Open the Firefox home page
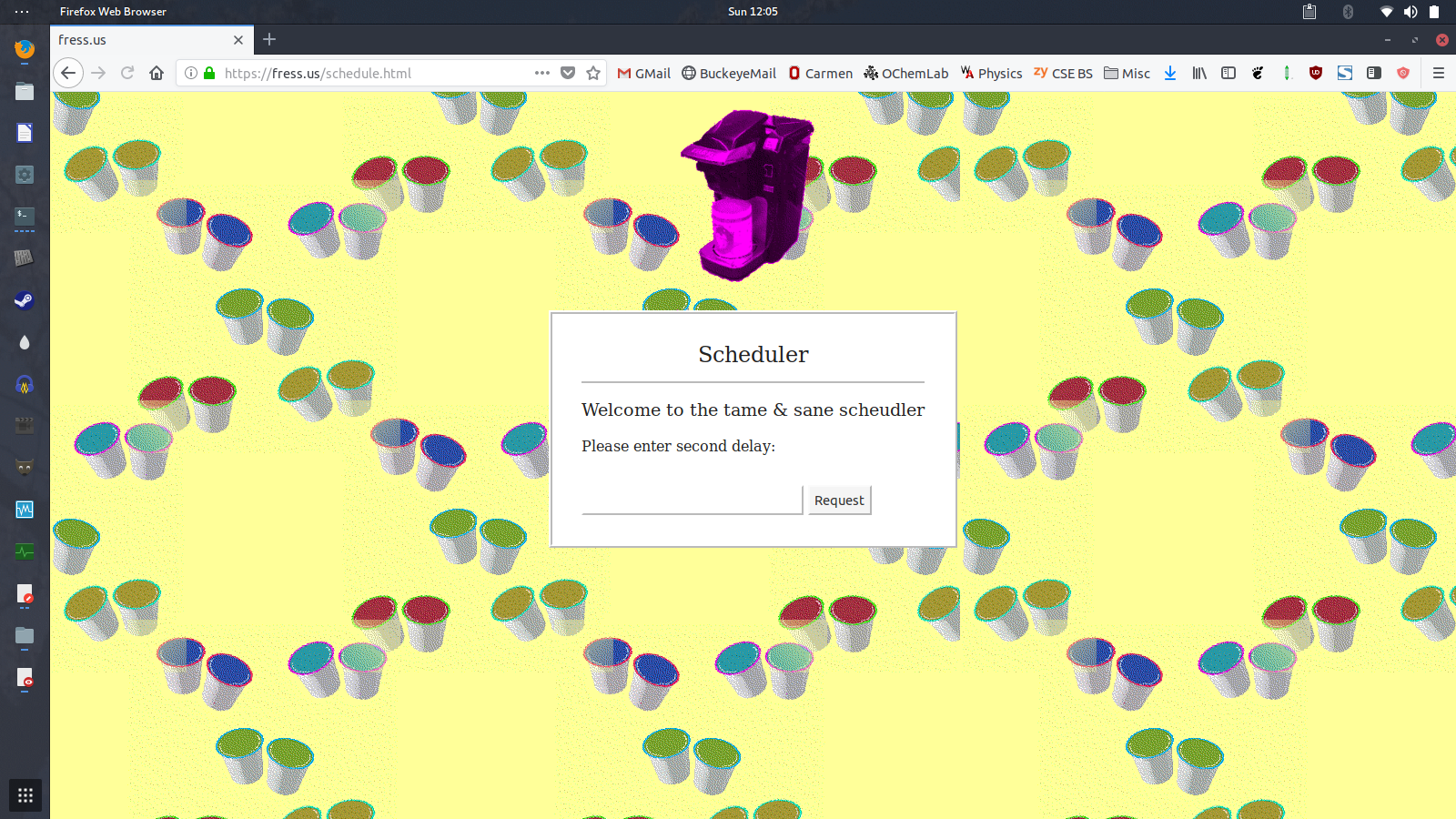Image resolution: width=1456 pixels, height=819 pixels. 157,73
